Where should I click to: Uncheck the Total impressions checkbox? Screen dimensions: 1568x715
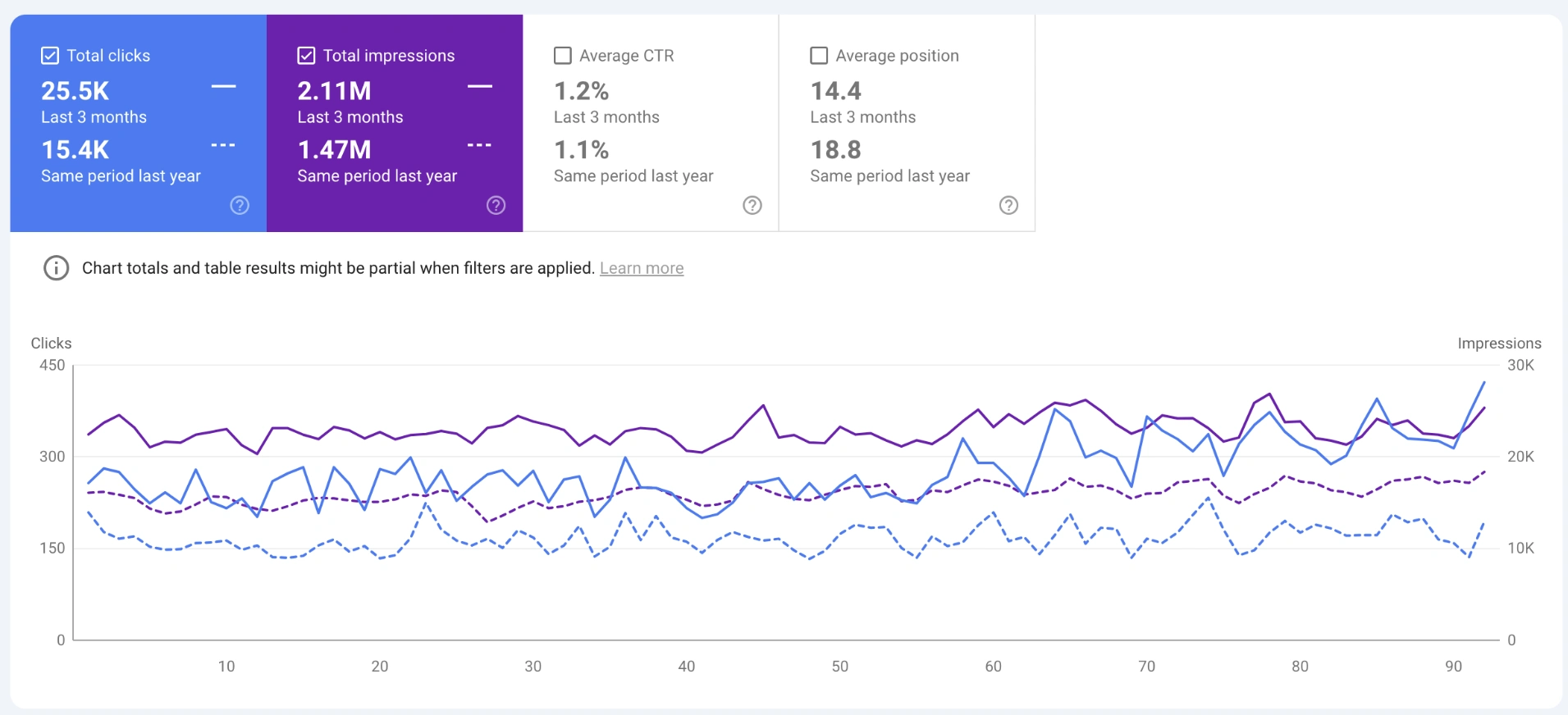tap(306, 56)
